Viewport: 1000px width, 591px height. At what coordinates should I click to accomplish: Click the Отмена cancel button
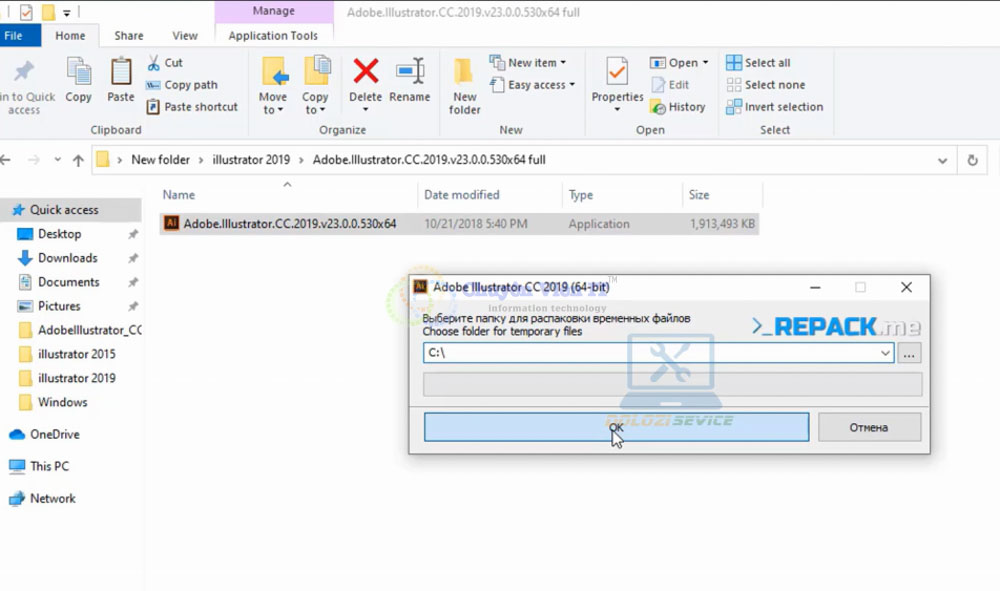(x=868, y=427)
